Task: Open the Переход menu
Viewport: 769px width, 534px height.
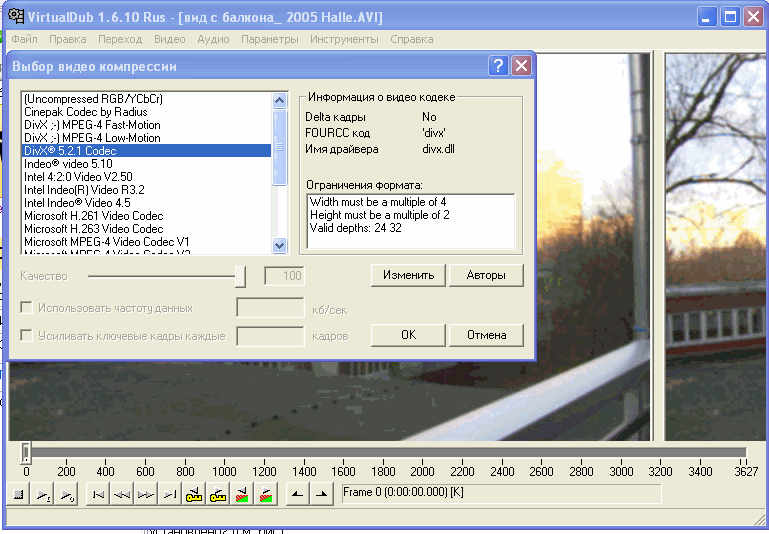Action: point(120,39)
